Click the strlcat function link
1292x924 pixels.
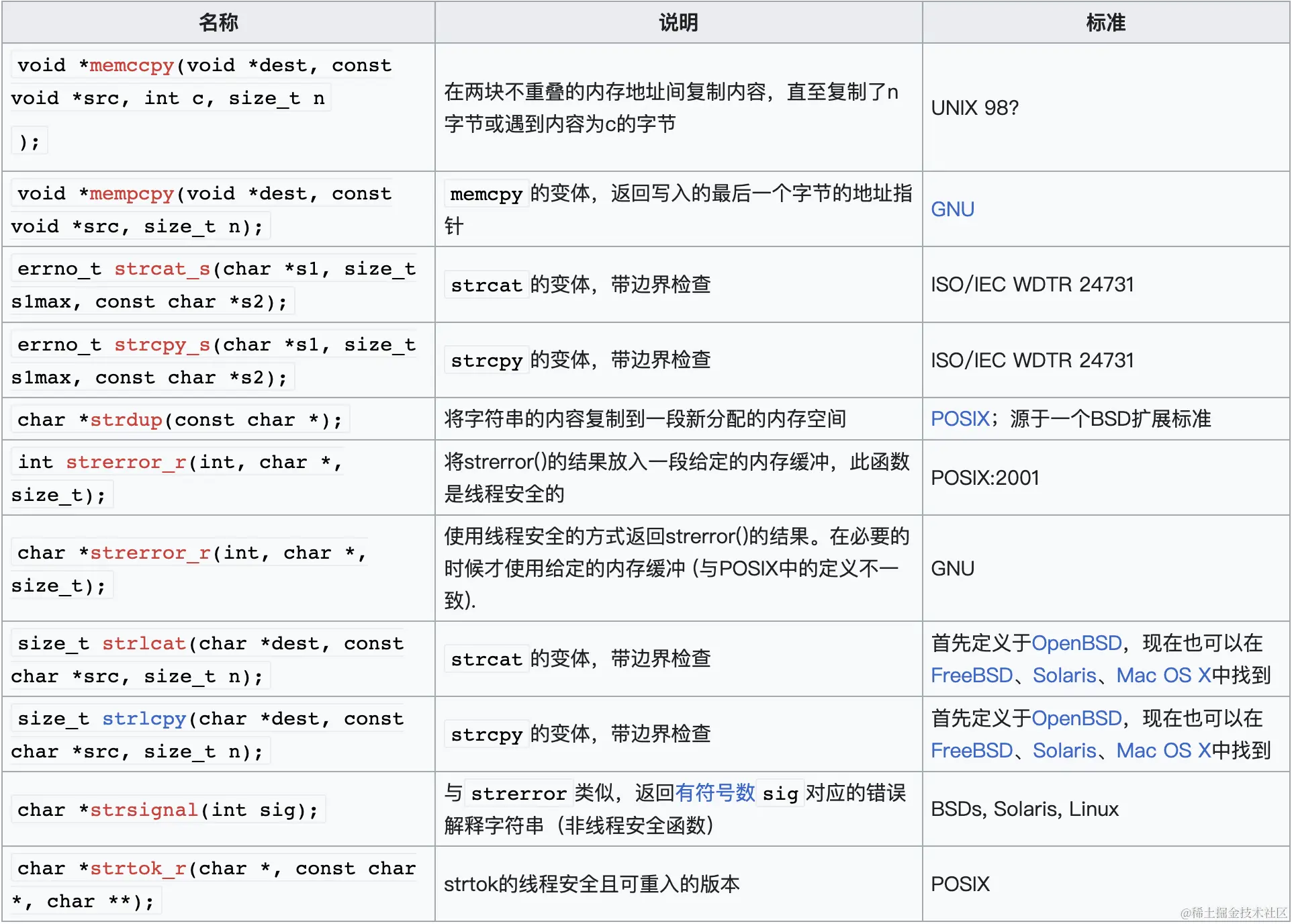pyautogui.click(x=144, y=644)
